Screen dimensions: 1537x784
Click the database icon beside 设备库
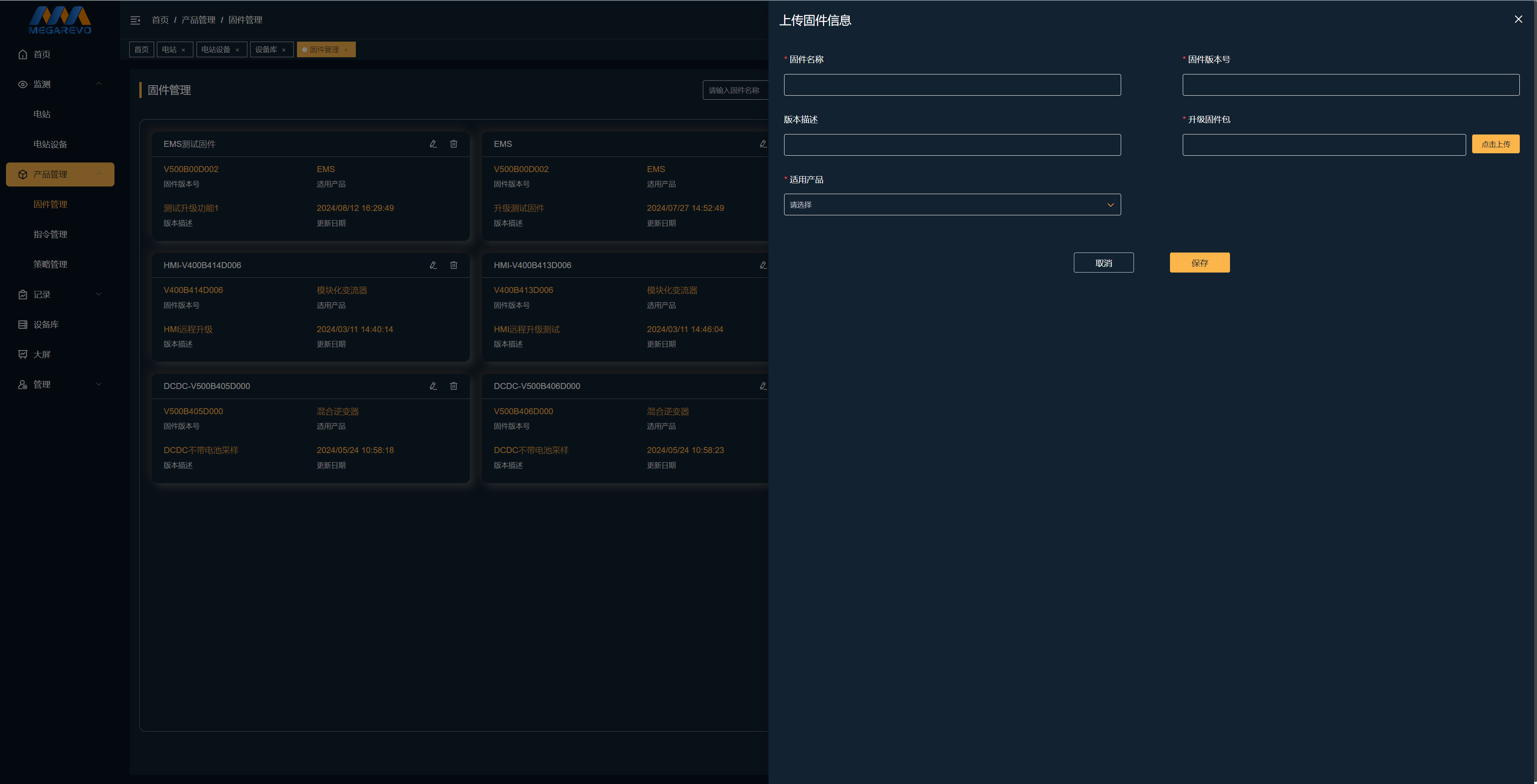coord(23,325)
